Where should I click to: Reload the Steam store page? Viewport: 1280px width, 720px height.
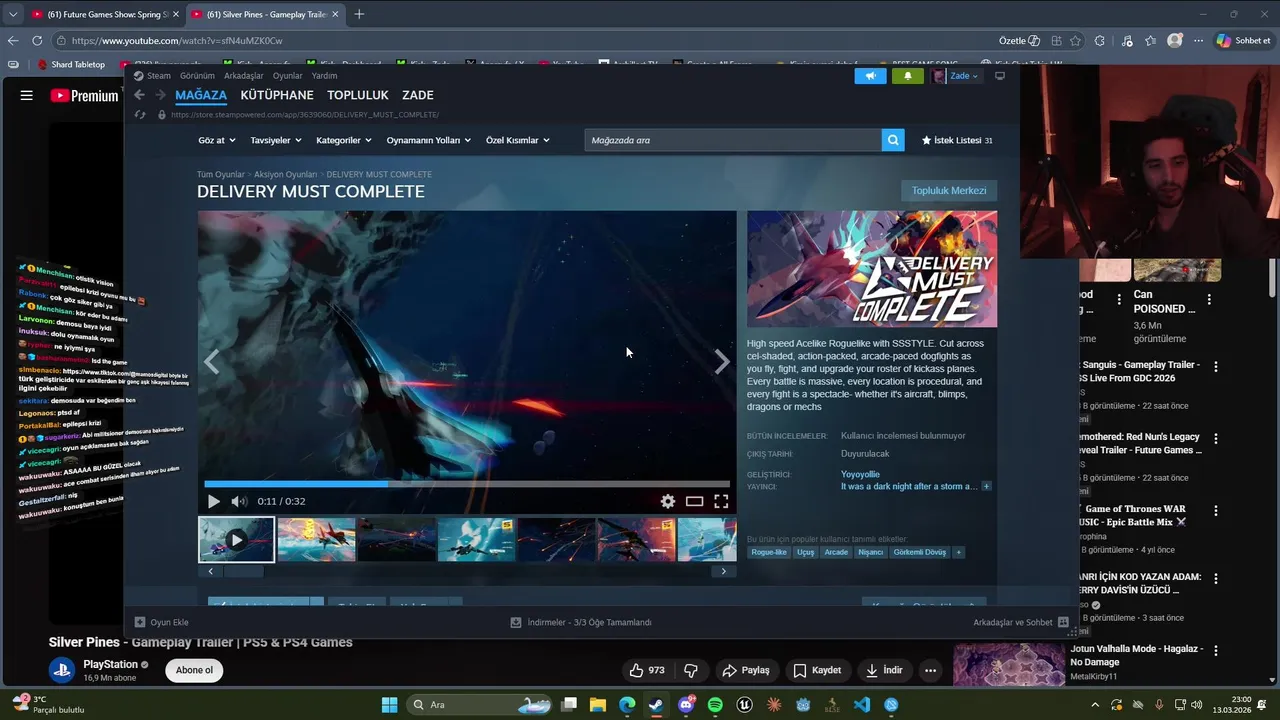click(140, 115)
